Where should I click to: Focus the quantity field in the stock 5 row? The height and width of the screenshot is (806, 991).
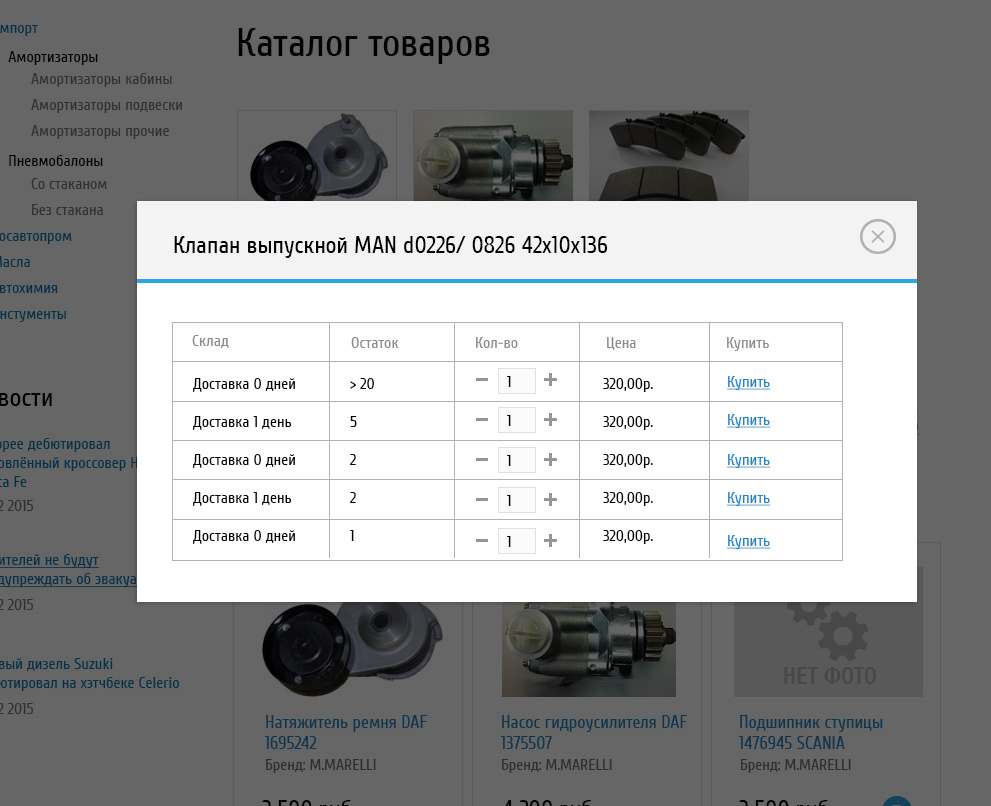pyautogui.click(x=516, y=420)
